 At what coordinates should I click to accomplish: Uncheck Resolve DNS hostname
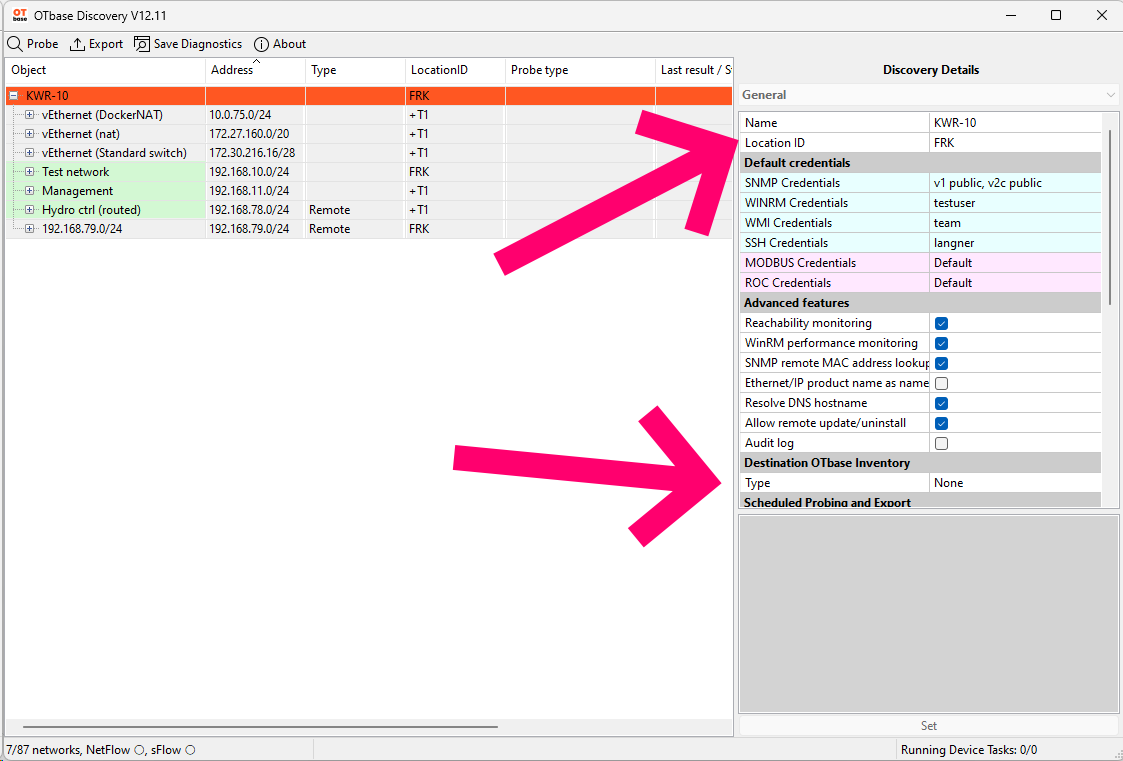tap(942, 404)
